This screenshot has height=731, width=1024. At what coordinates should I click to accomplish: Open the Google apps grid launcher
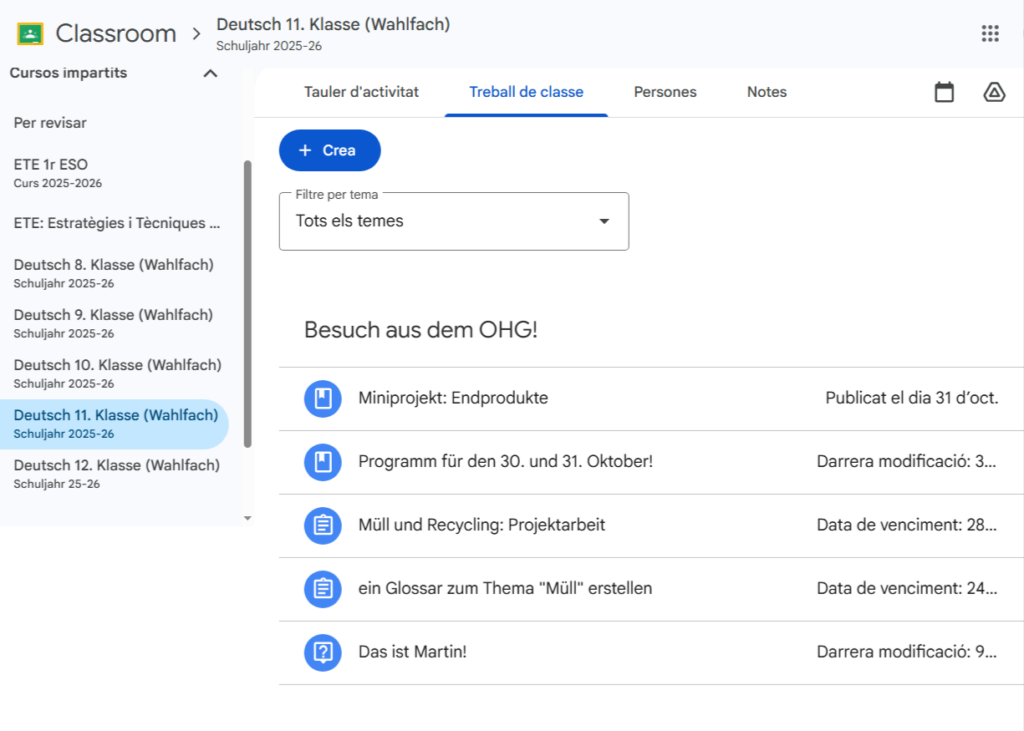(x=990, y=34)
